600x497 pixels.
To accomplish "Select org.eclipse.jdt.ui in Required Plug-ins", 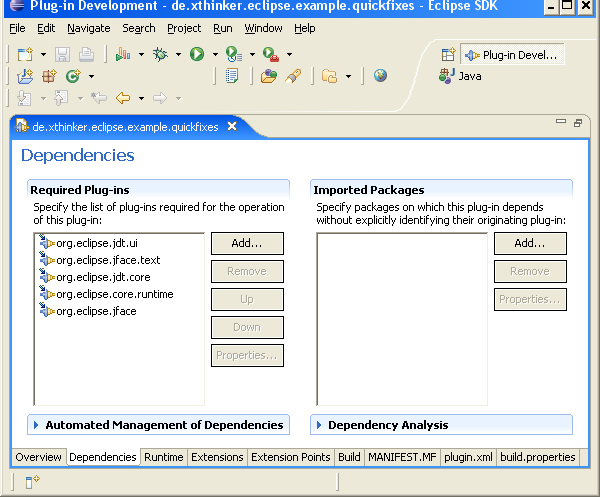I will [x=88, y=243].
